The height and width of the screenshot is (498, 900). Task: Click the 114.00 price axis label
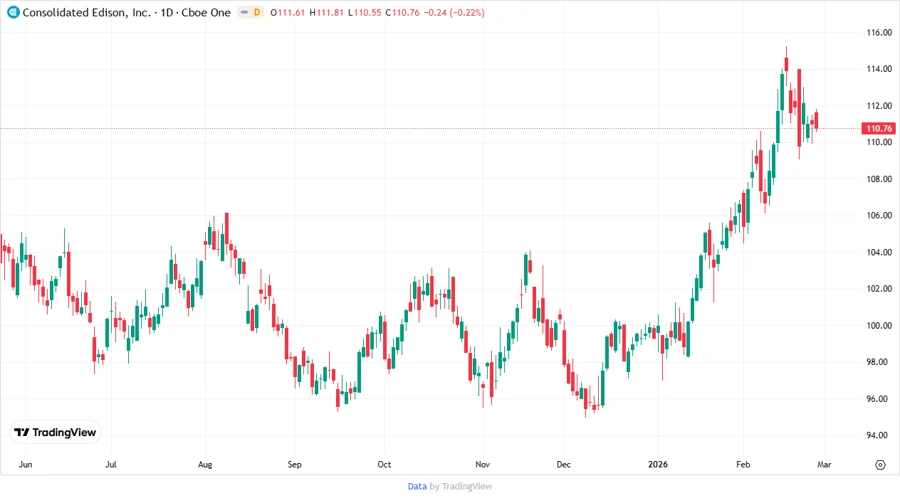tap(879, 69)
